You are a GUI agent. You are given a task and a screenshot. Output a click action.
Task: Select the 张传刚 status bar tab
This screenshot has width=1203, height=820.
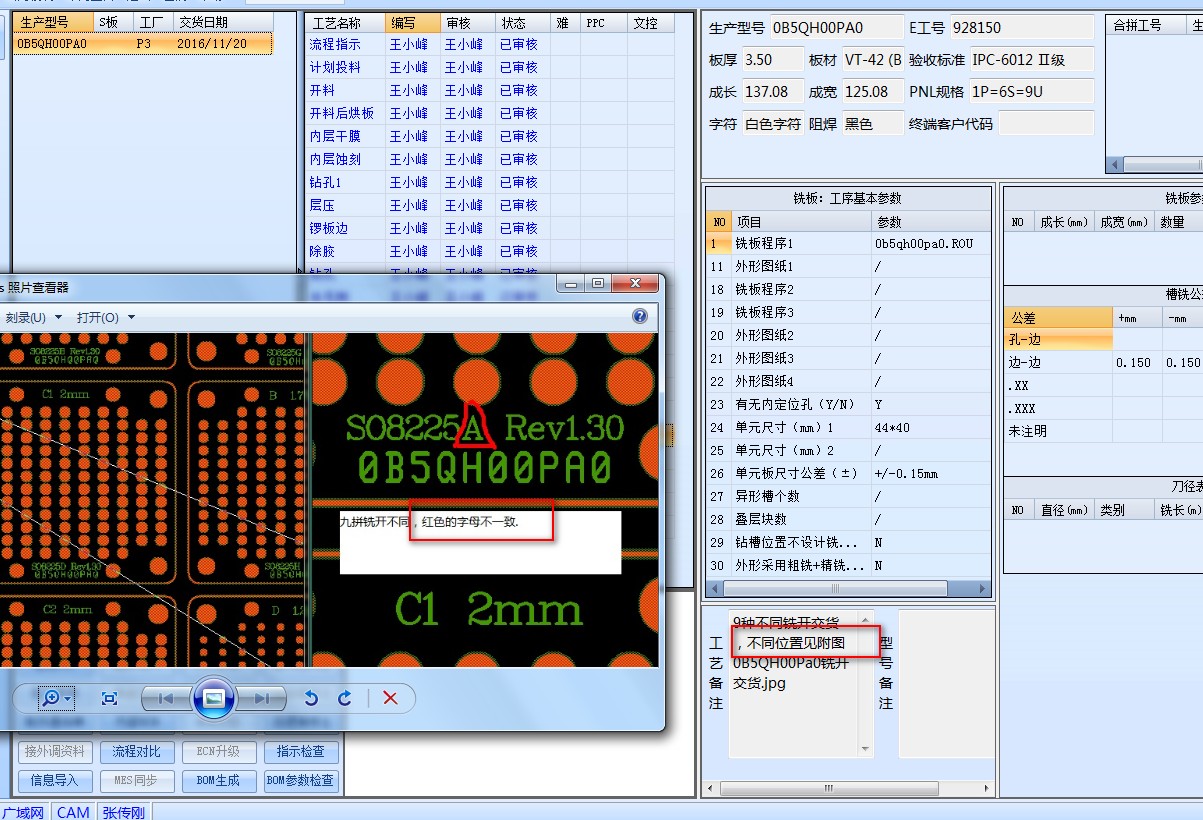pyautogui.click(x=123, y=812)
